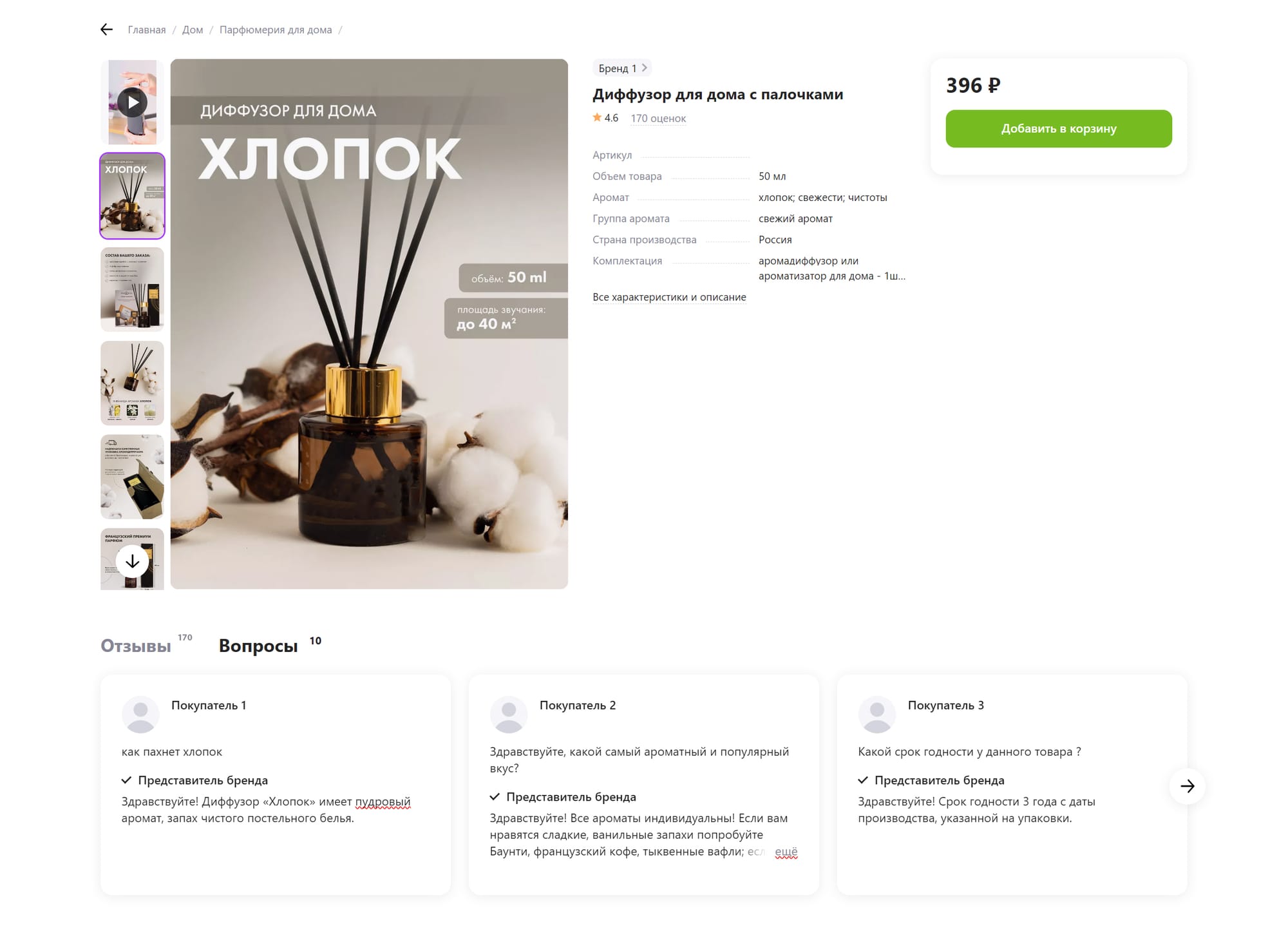This screenshot has height=931, width=1288.
Task: Expand answer text with ещё
Action: [786, 852]
